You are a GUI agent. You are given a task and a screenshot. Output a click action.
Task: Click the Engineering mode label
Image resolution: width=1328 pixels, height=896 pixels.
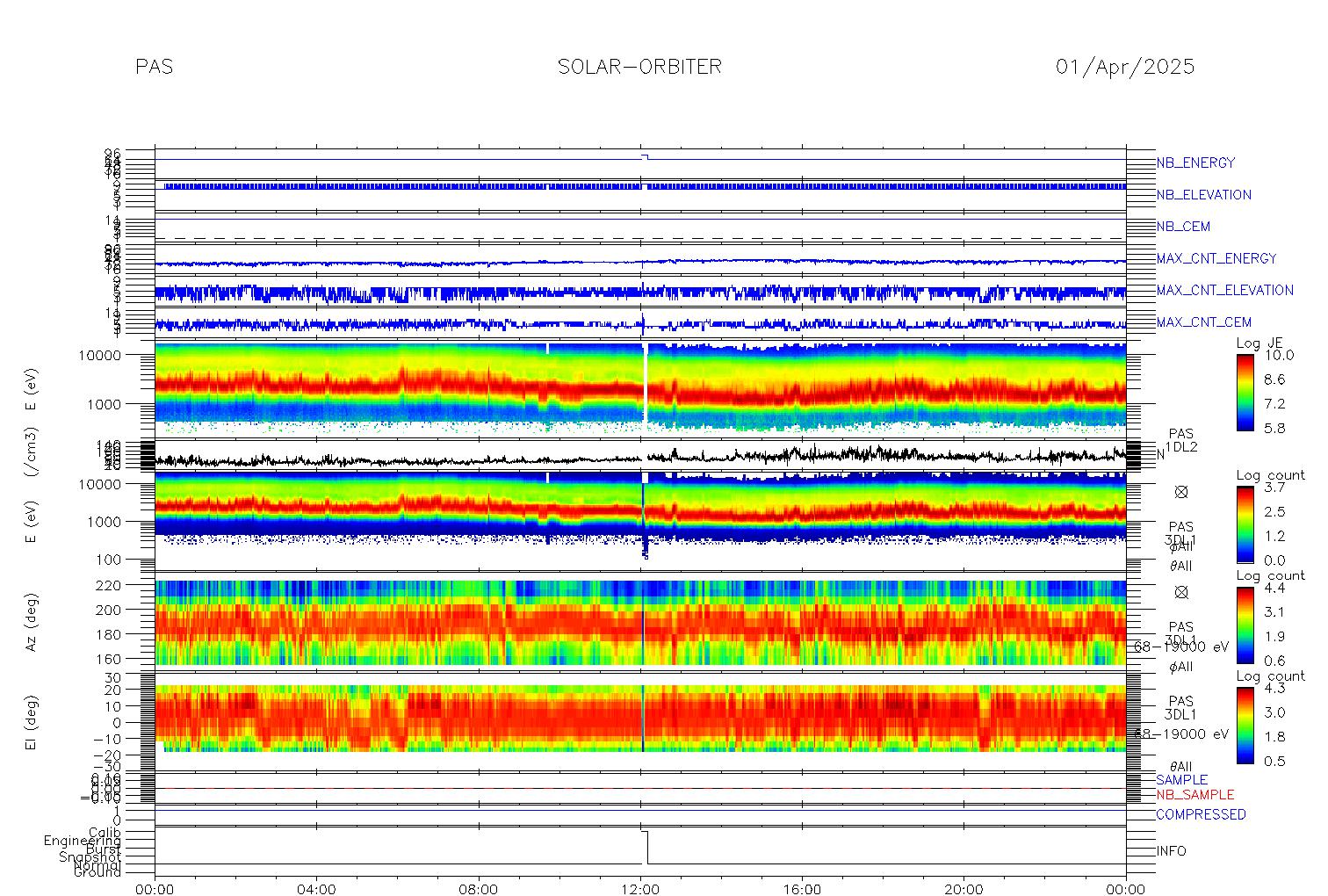pyautogui.click(x=83, y=842)
